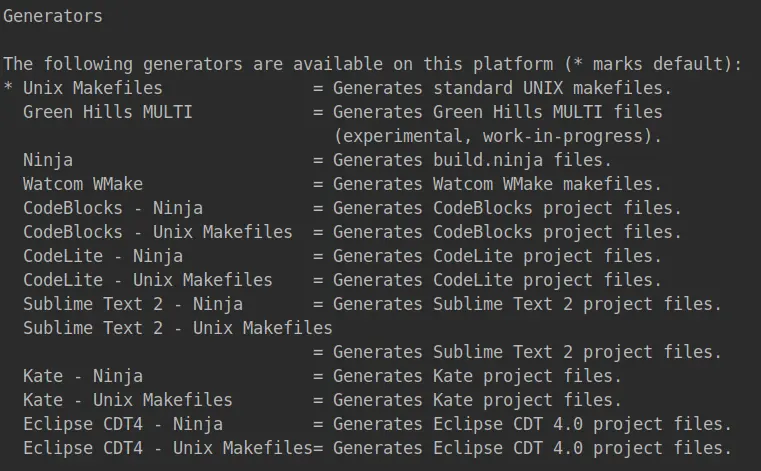Click the 'Sublime Text 2 - Unix Makefiles' name
The width and height of the screenshot is (761, 471).
[x=178, y=328]
